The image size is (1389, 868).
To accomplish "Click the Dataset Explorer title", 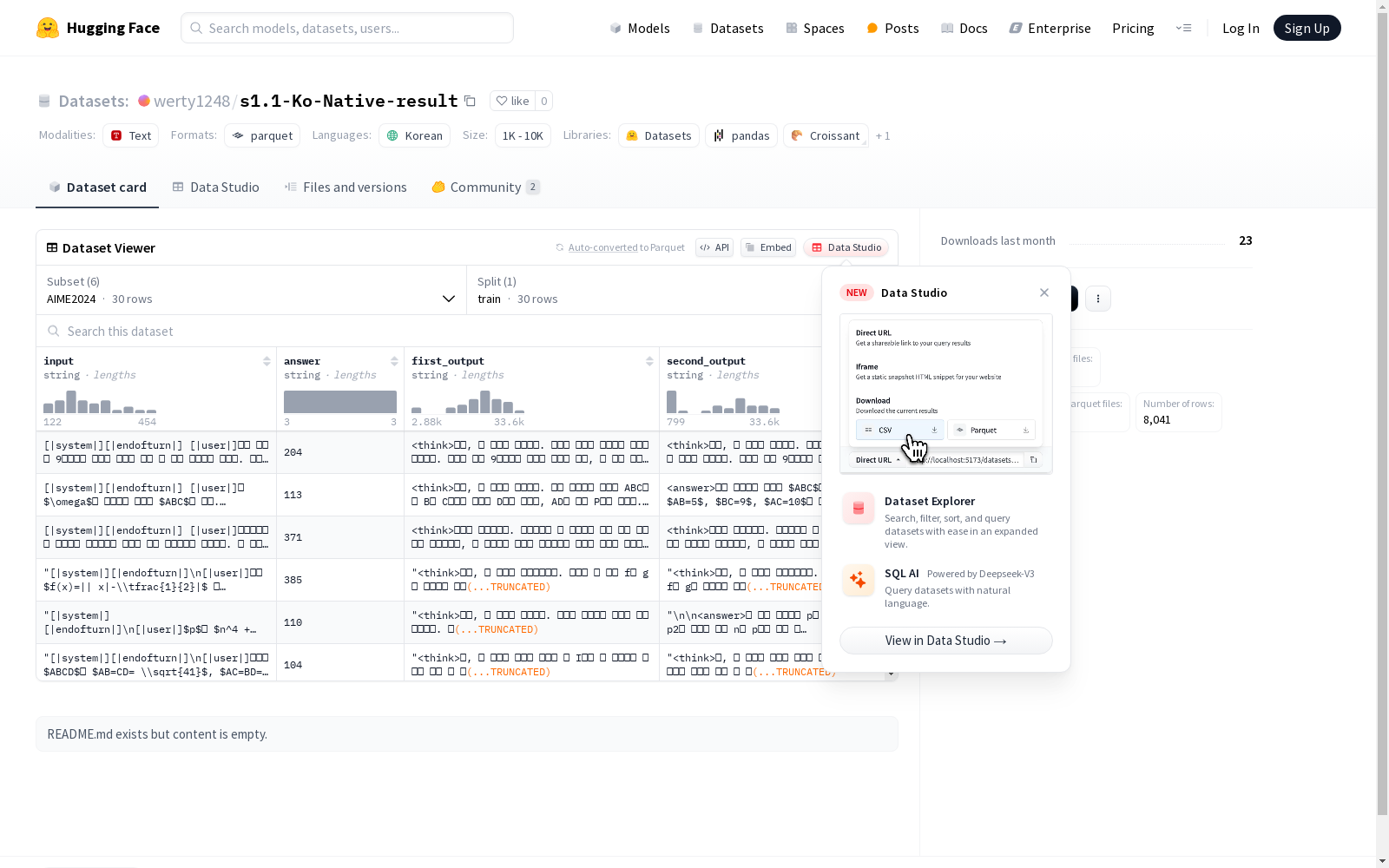I will click(x=930, y=501).
